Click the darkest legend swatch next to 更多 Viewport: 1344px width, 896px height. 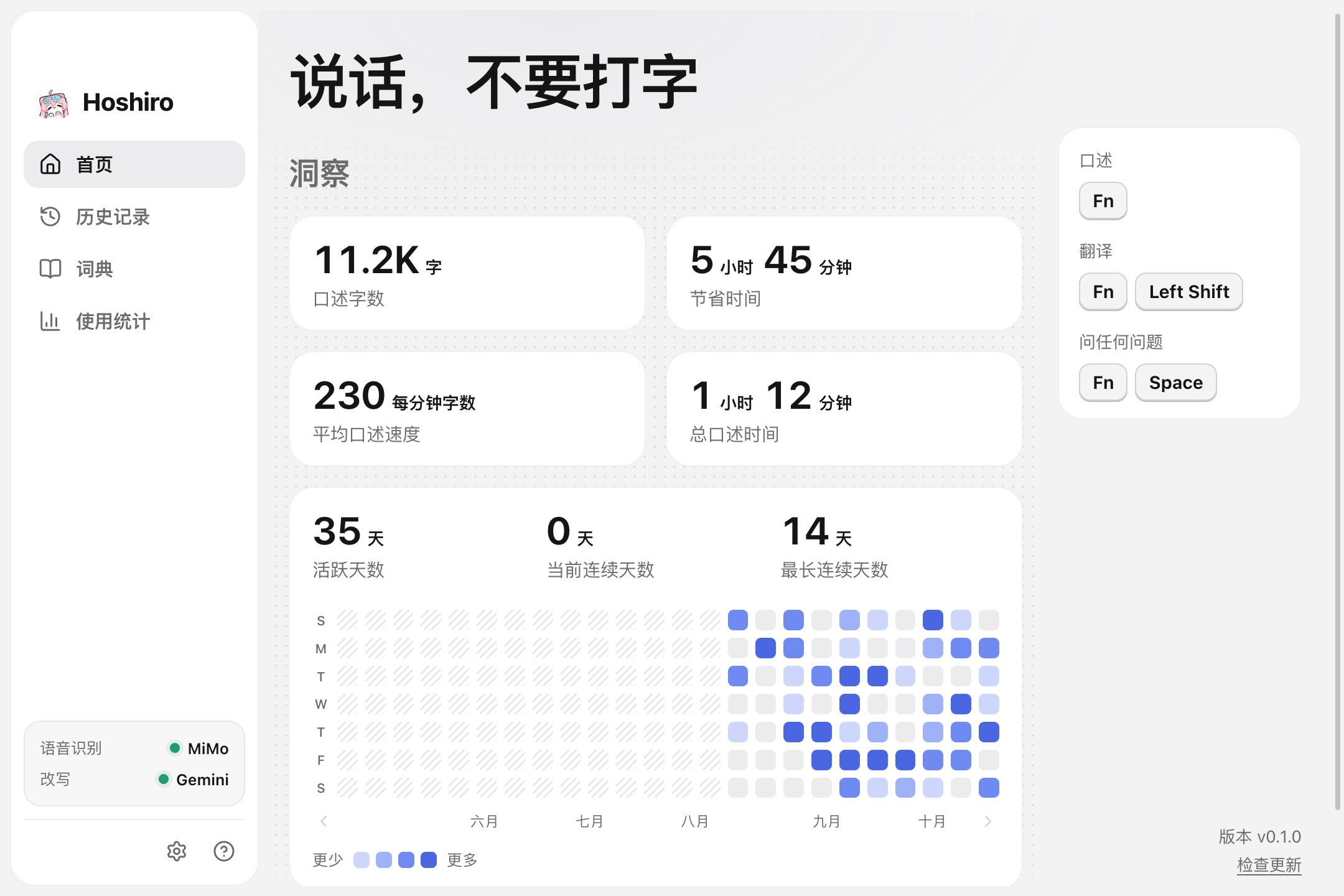(x=429, y=860)
